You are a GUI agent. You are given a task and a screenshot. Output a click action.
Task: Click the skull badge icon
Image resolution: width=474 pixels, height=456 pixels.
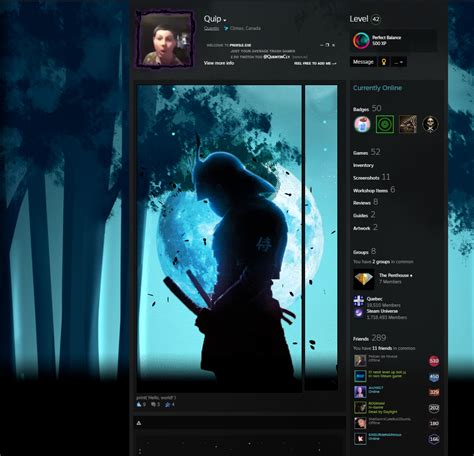[x=430, y=124]
